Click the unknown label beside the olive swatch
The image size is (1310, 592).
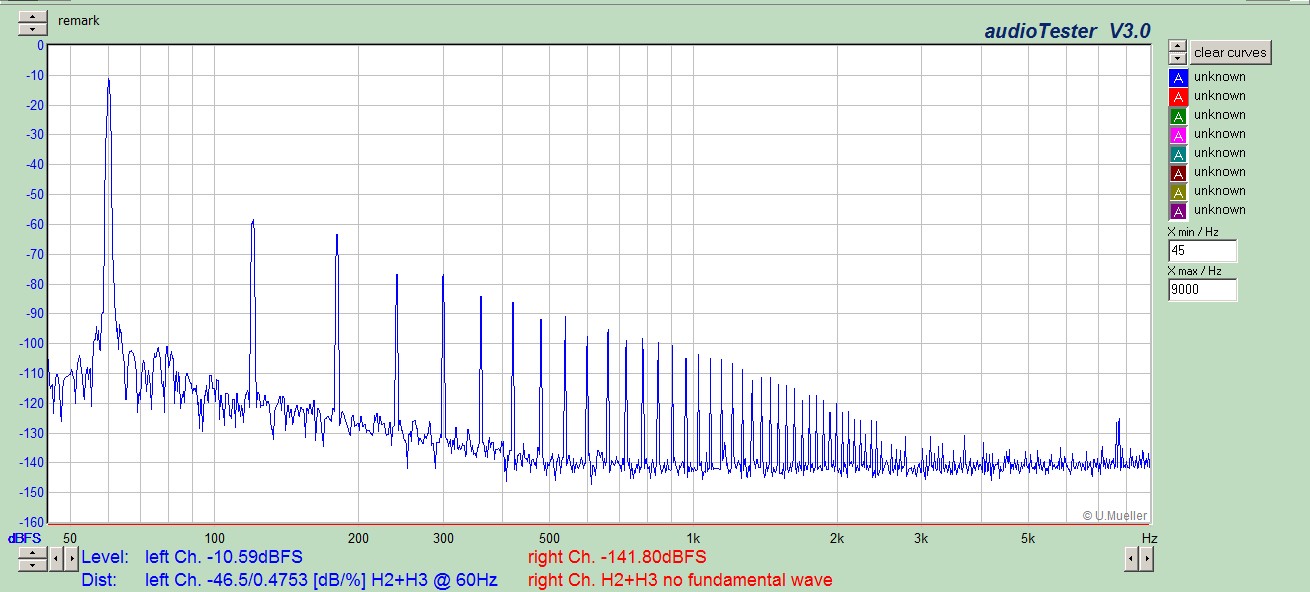coord(1219,191)
